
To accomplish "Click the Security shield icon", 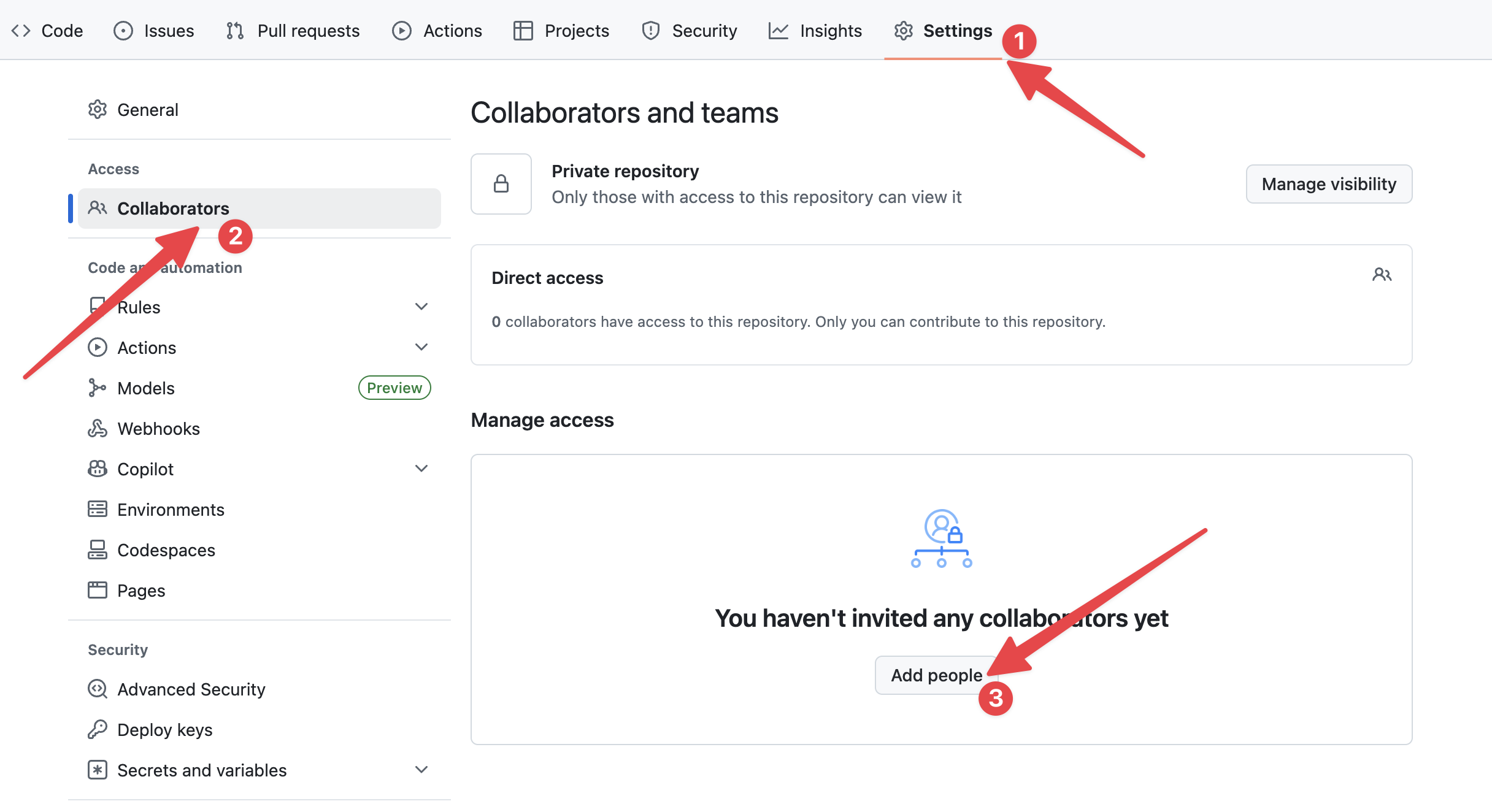I will 650,30.
